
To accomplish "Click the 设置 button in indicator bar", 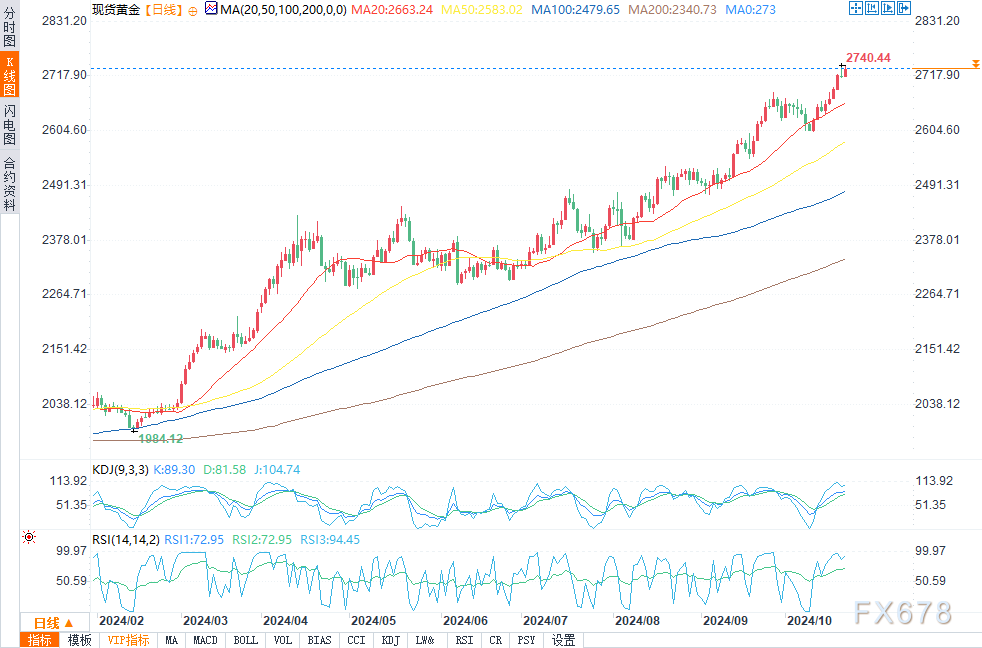I will [564, 640].
